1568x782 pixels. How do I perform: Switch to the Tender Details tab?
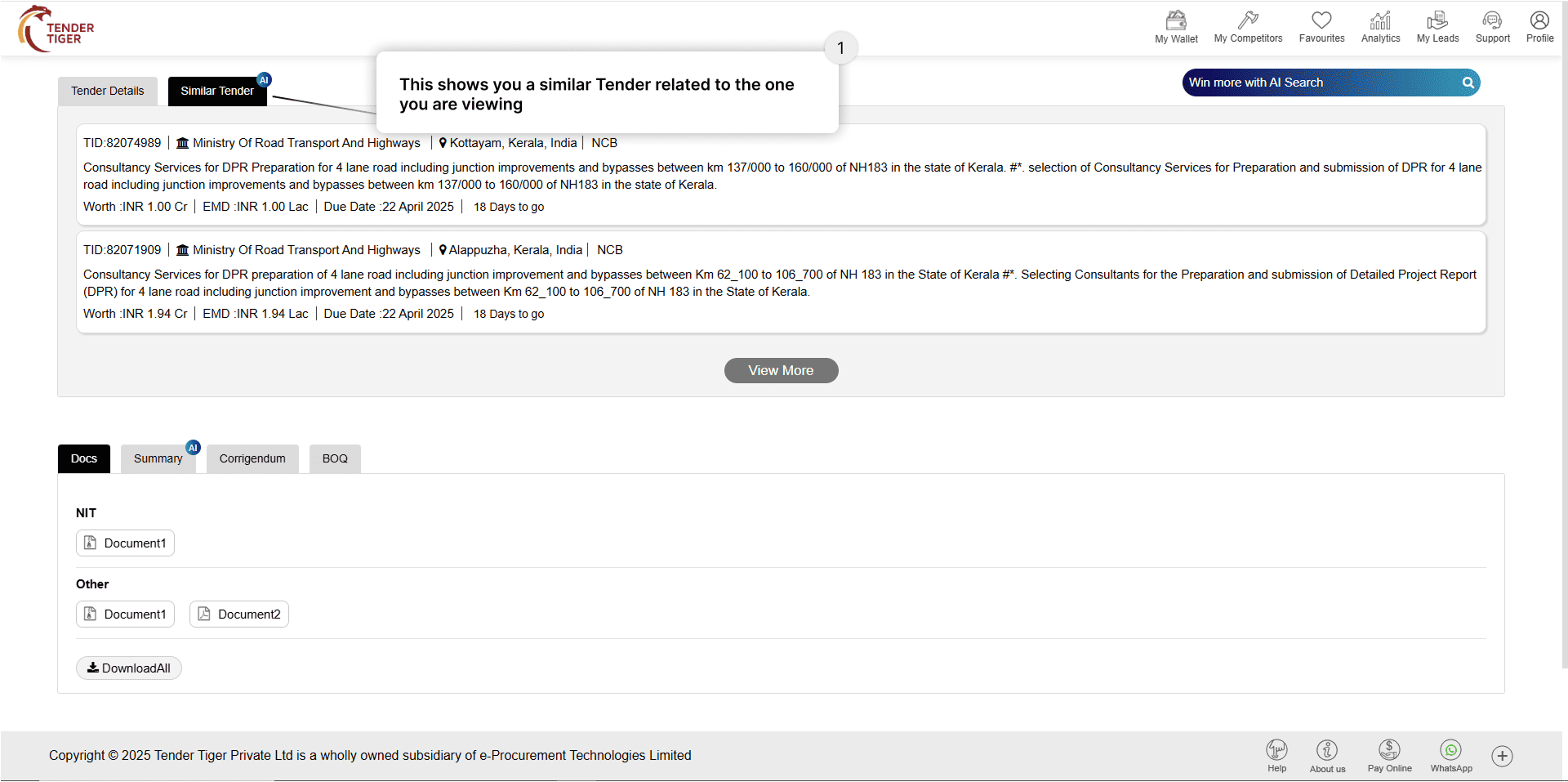pyautogui.click(x=107, y=91)
